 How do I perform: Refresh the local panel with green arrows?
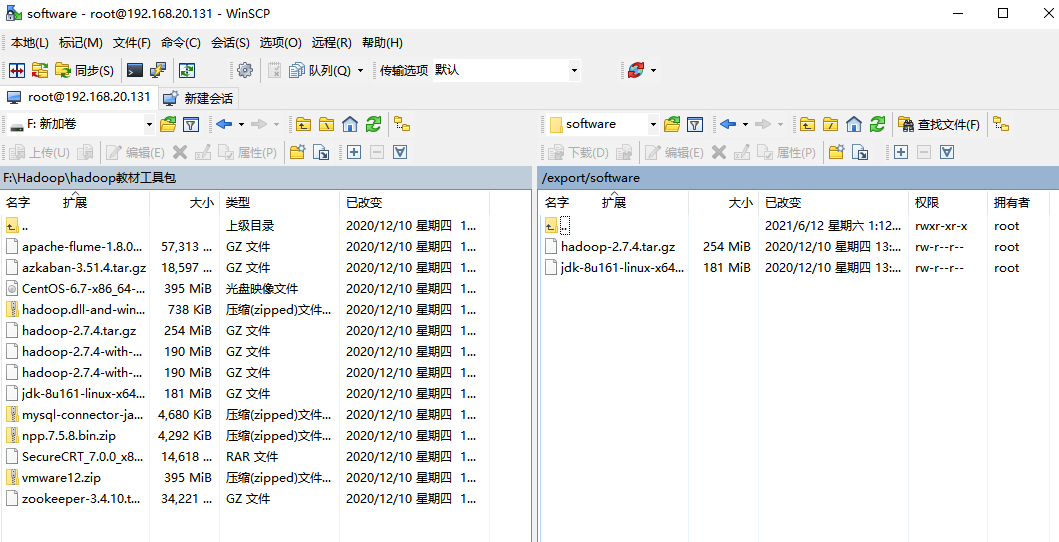(373, 124)
